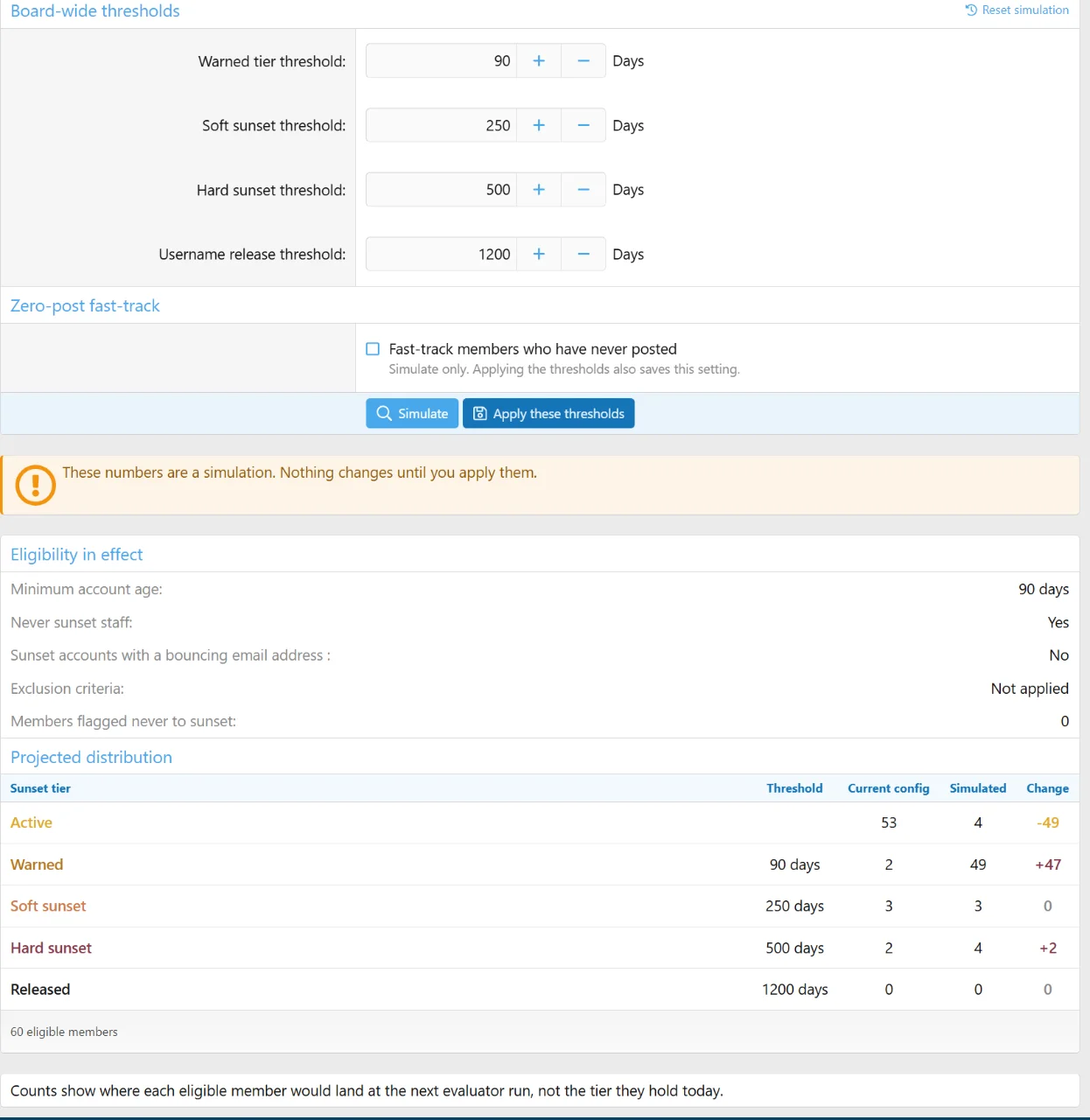This screenshot has height=1120, width=1090.
Task: Click the Simulated column header
Action: point(978,788)
